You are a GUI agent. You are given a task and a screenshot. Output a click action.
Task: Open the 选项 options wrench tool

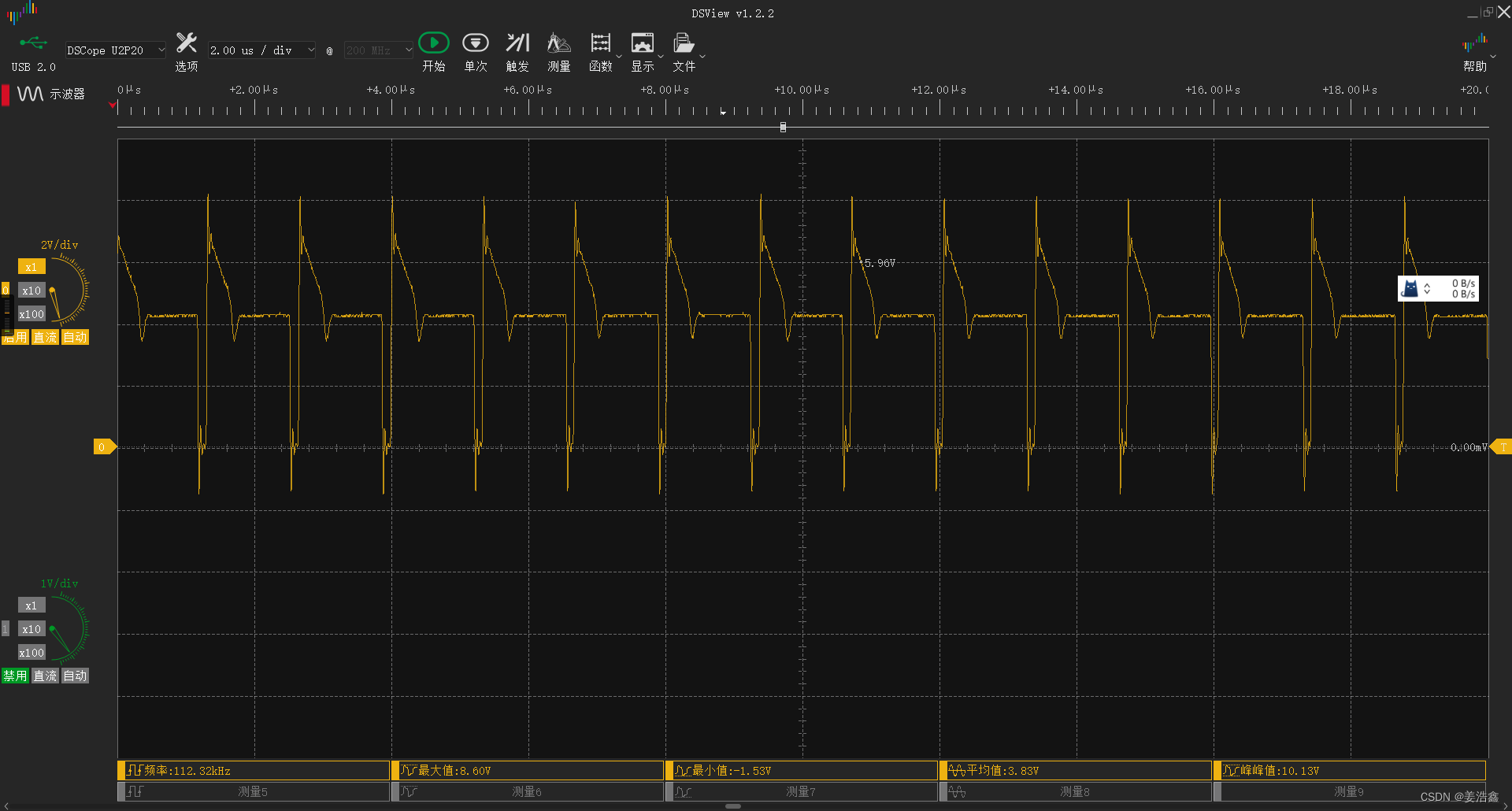(187, 43)
